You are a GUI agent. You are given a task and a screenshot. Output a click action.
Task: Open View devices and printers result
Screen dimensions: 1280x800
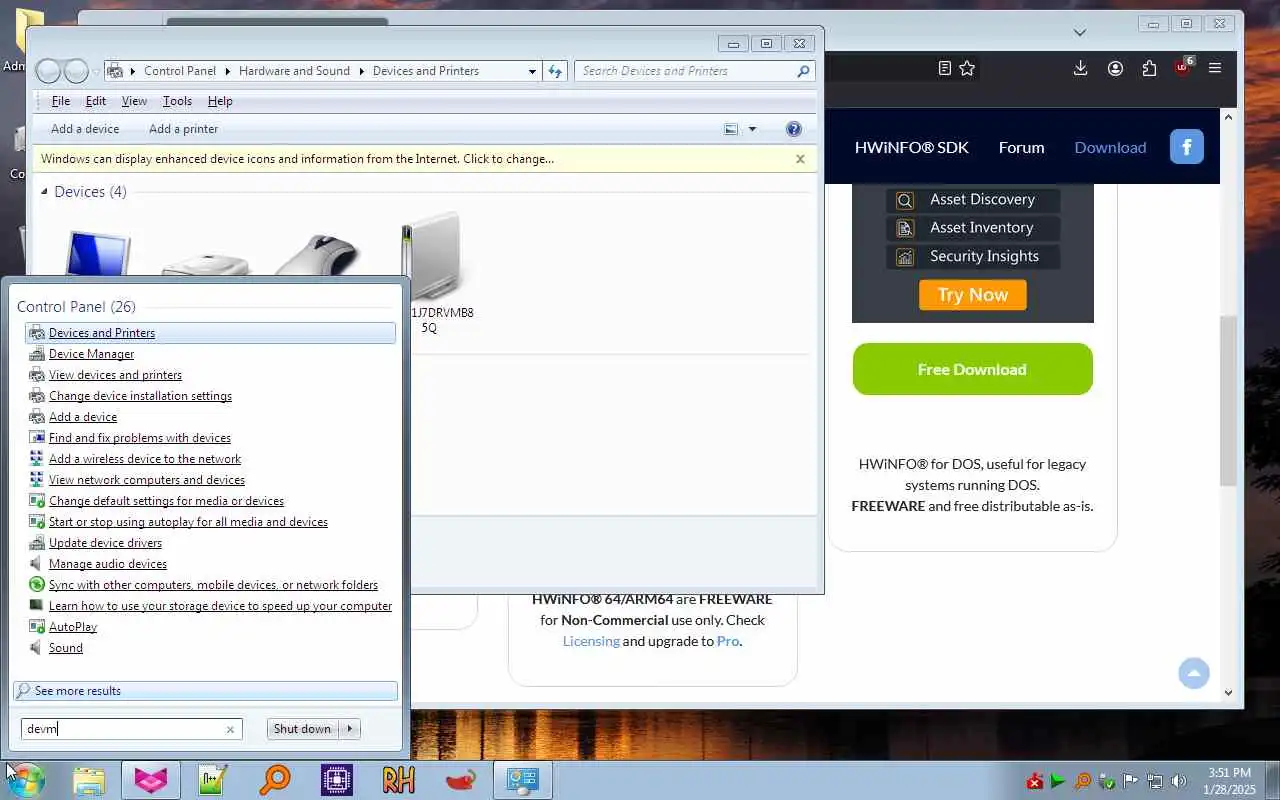(115, 375)
